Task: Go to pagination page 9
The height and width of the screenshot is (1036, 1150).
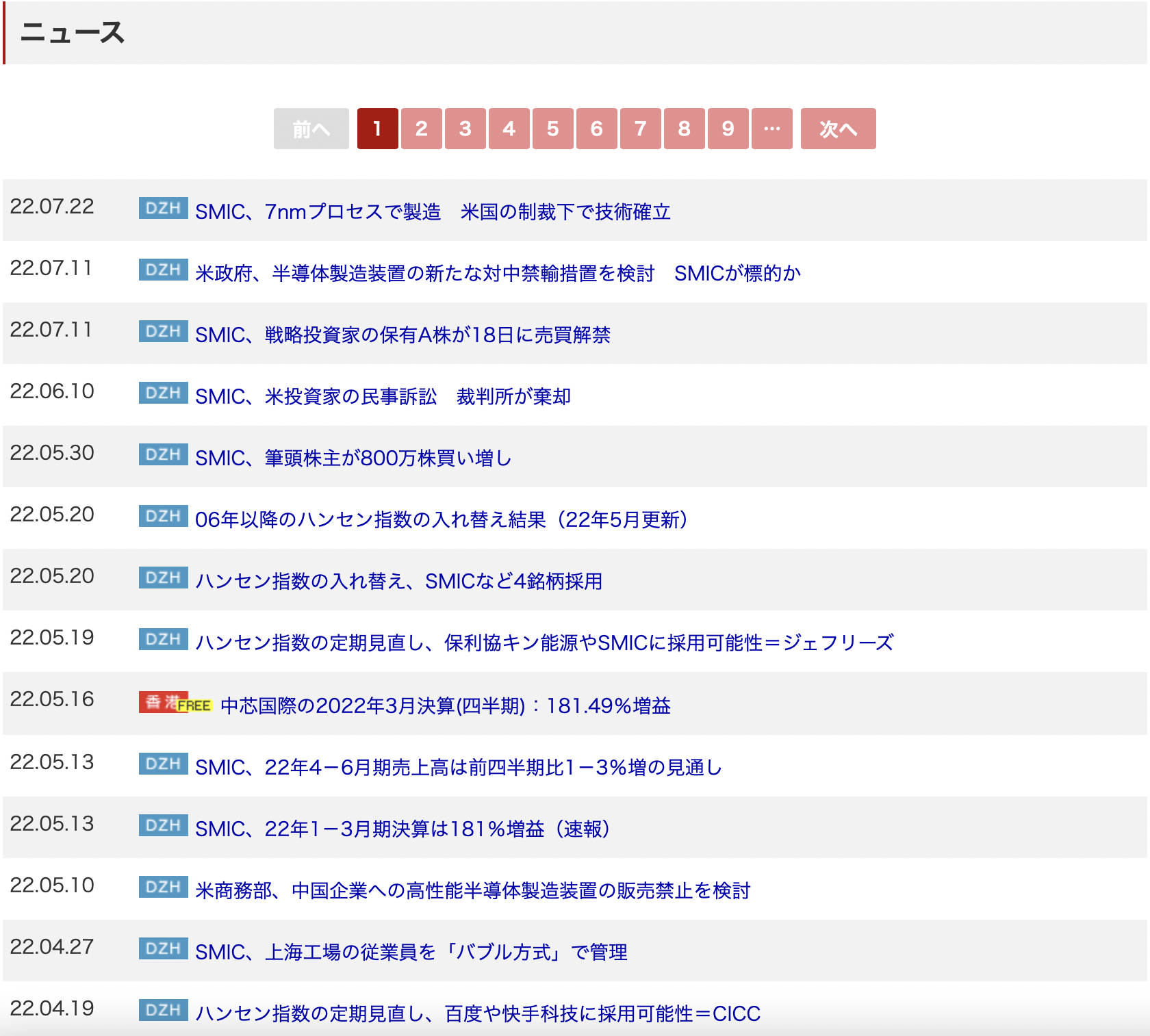Action: pos(728,129)
